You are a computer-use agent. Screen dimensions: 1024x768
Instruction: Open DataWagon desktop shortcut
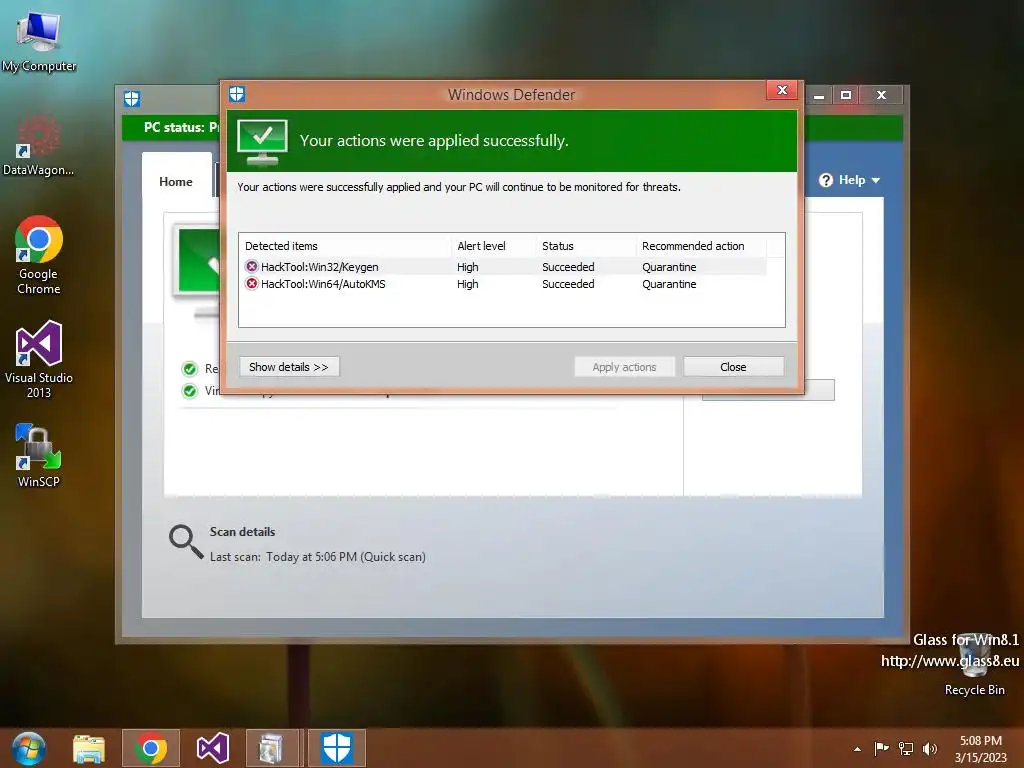click(x=39, y=146)
